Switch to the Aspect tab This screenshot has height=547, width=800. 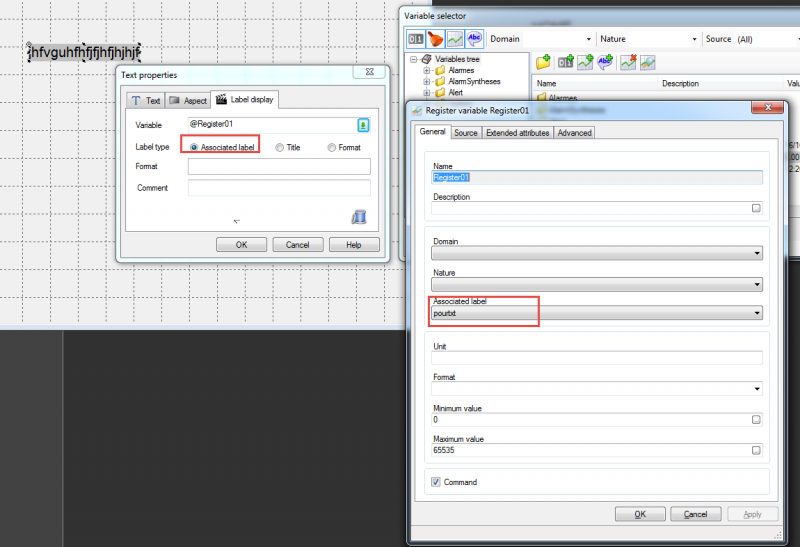point(188,101)
